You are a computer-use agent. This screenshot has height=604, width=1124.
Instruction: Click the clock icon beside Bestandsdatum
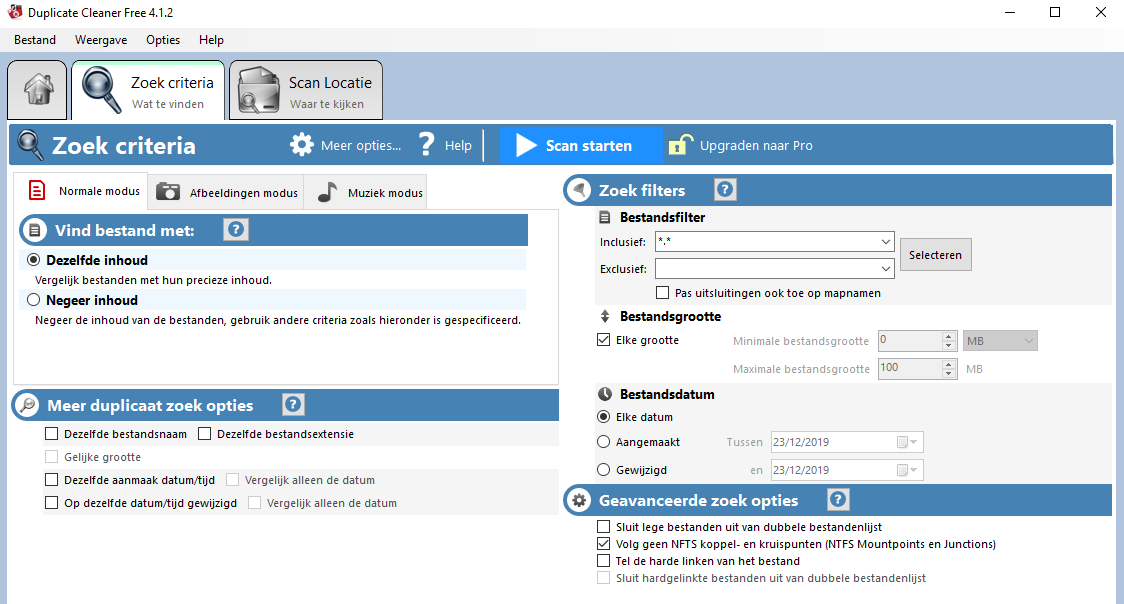pyautogui.click(x=605, y=394)
